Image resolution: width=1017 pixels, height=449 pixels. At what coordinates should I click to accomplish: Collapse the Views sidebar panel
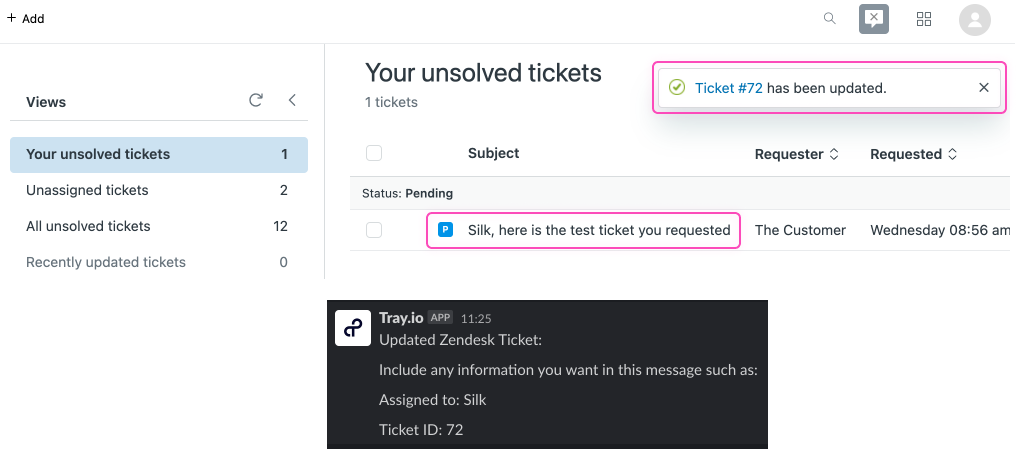tap(292, 100)
